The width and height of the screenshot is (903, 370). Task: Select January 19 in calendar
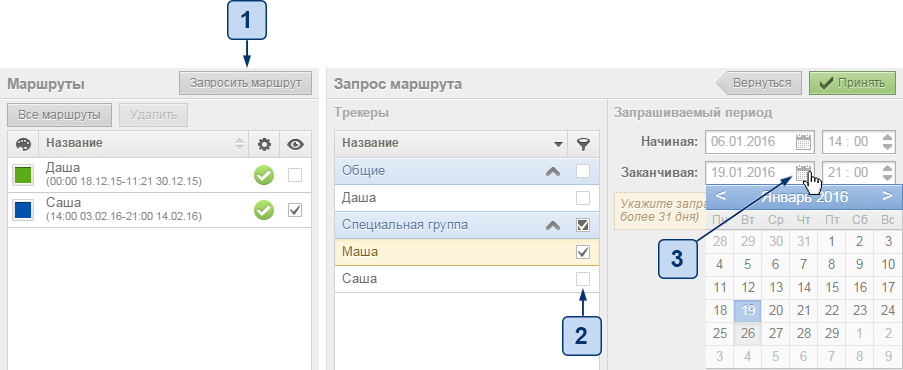[x=748, y=310]
